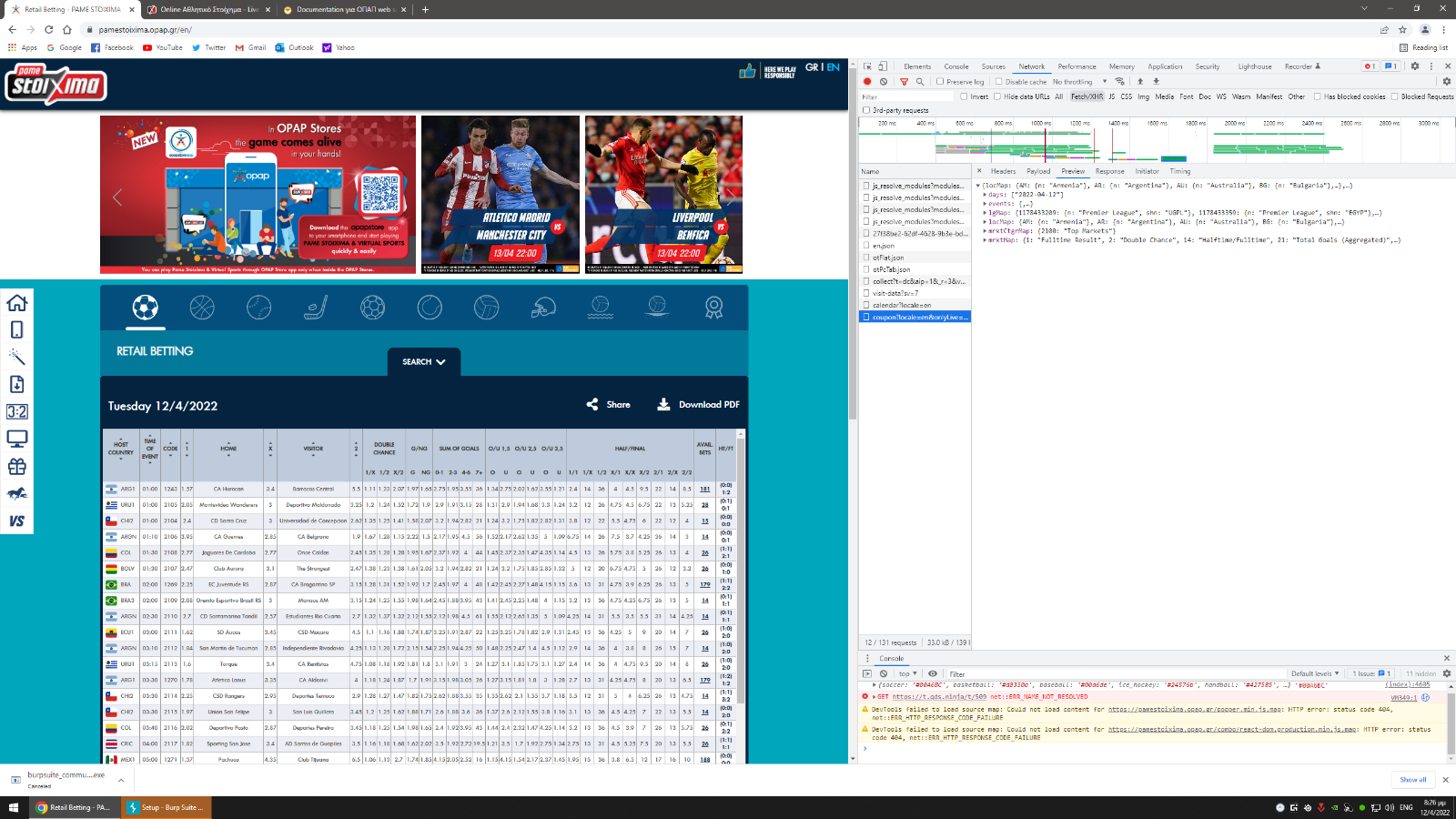
Task: Check the Hide data URLs checkbox
Action: point(997,96)
